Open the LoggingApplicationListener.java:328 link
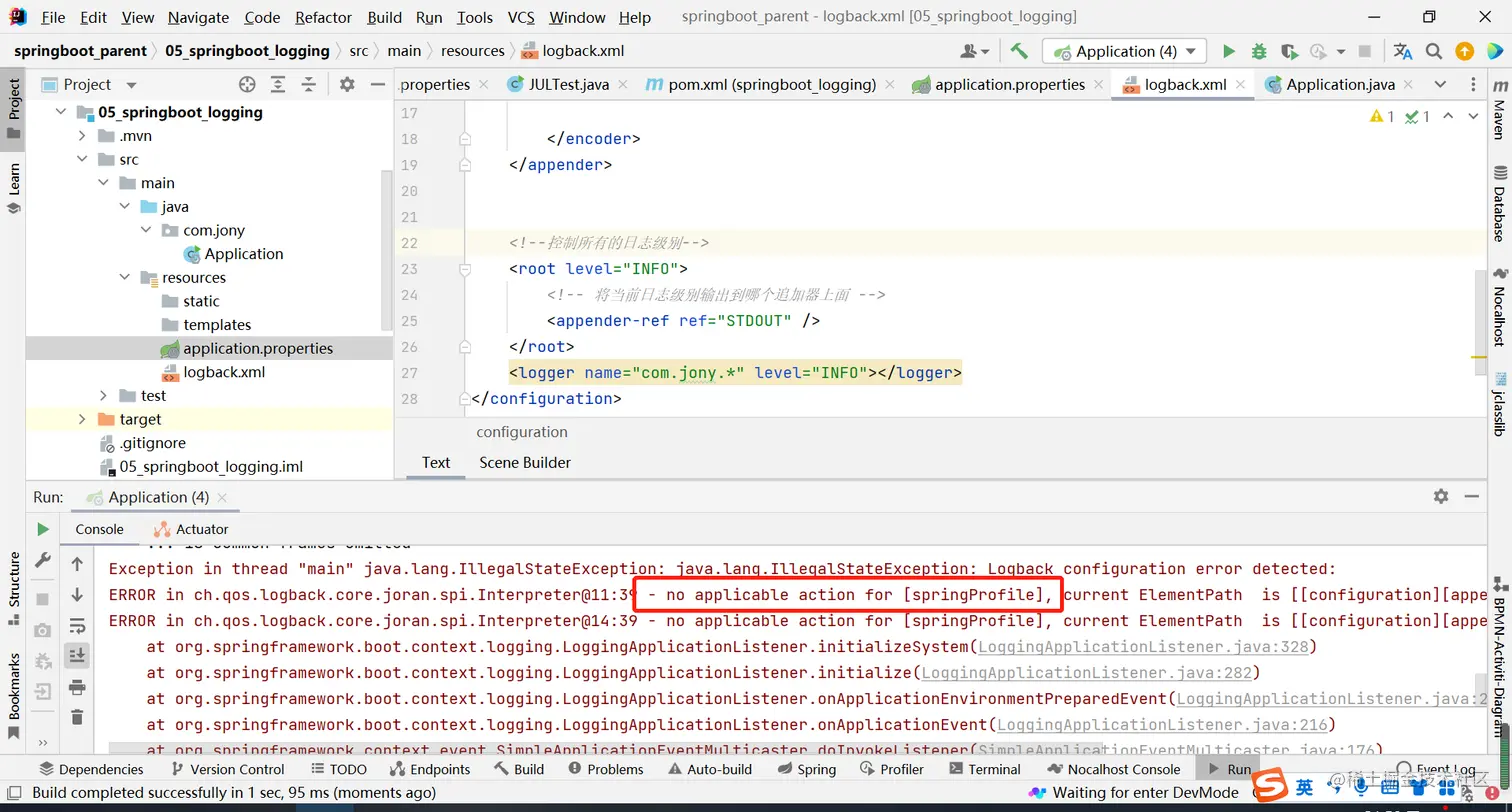 coord(1143,646)
